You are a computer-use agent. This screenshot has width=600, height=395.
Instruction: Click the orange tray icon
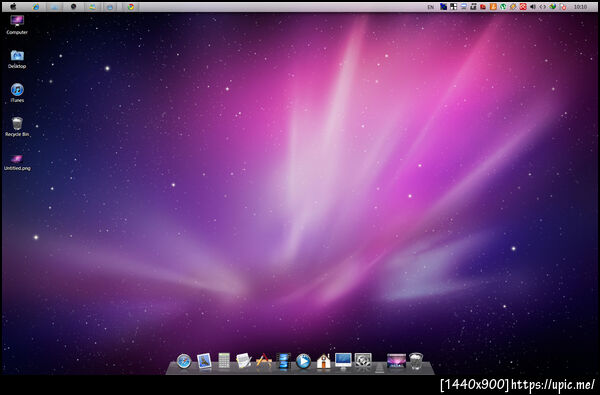click(x=493, y=7)
